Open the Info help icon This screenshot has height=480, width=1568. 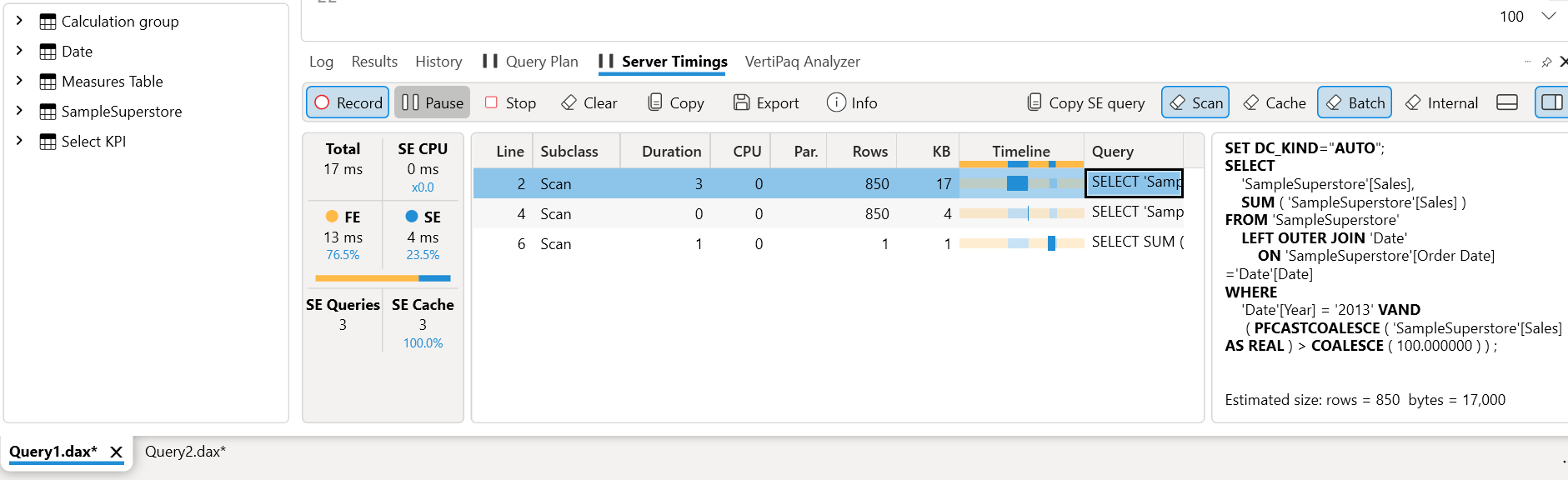[x=851, y=102]
